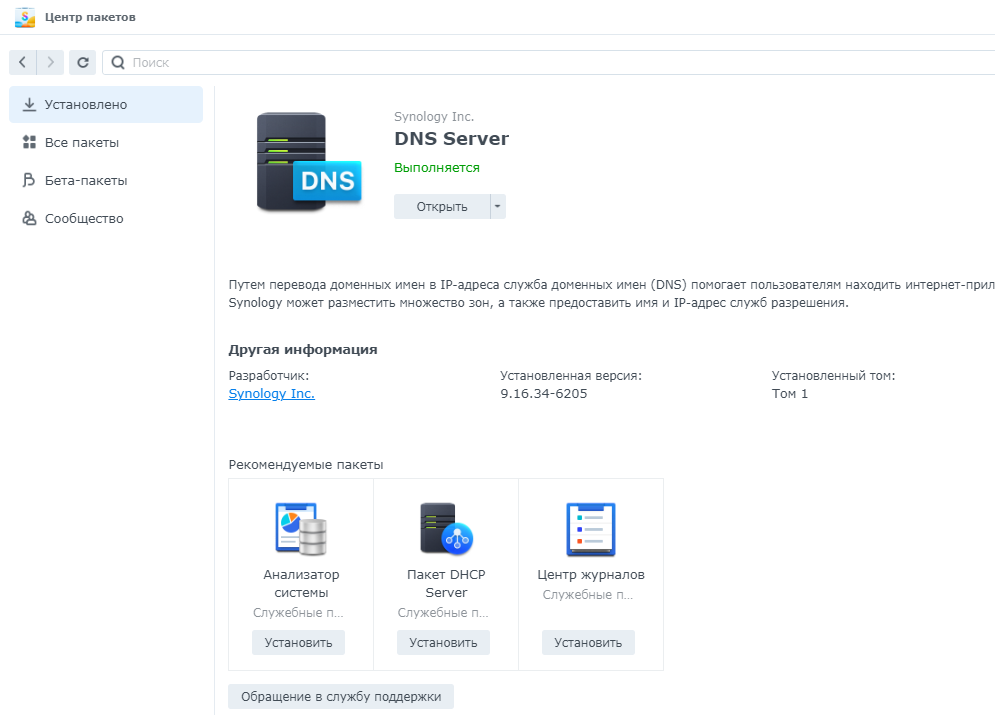The width and height of the screenshot is (995, 715).
Task: Click the Установленный том label
Action: (834, 376)
